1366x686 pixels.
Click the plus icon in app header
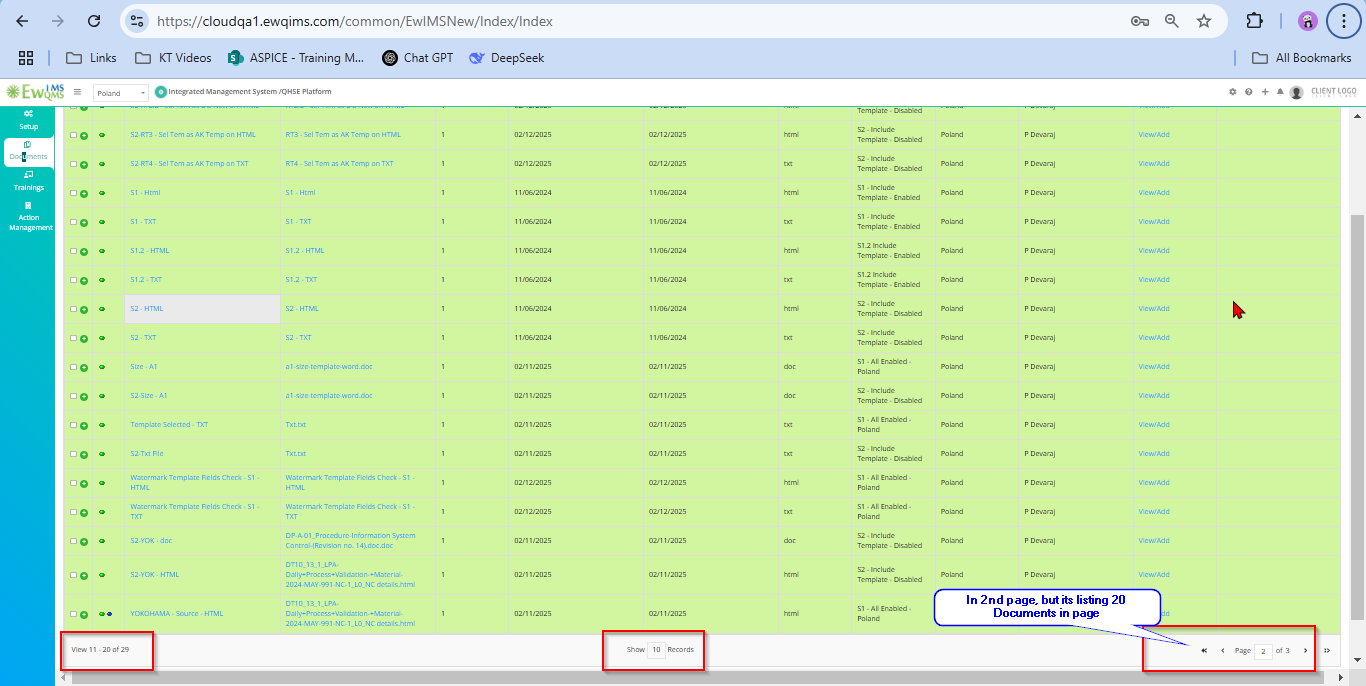[x=1265, y=92]
